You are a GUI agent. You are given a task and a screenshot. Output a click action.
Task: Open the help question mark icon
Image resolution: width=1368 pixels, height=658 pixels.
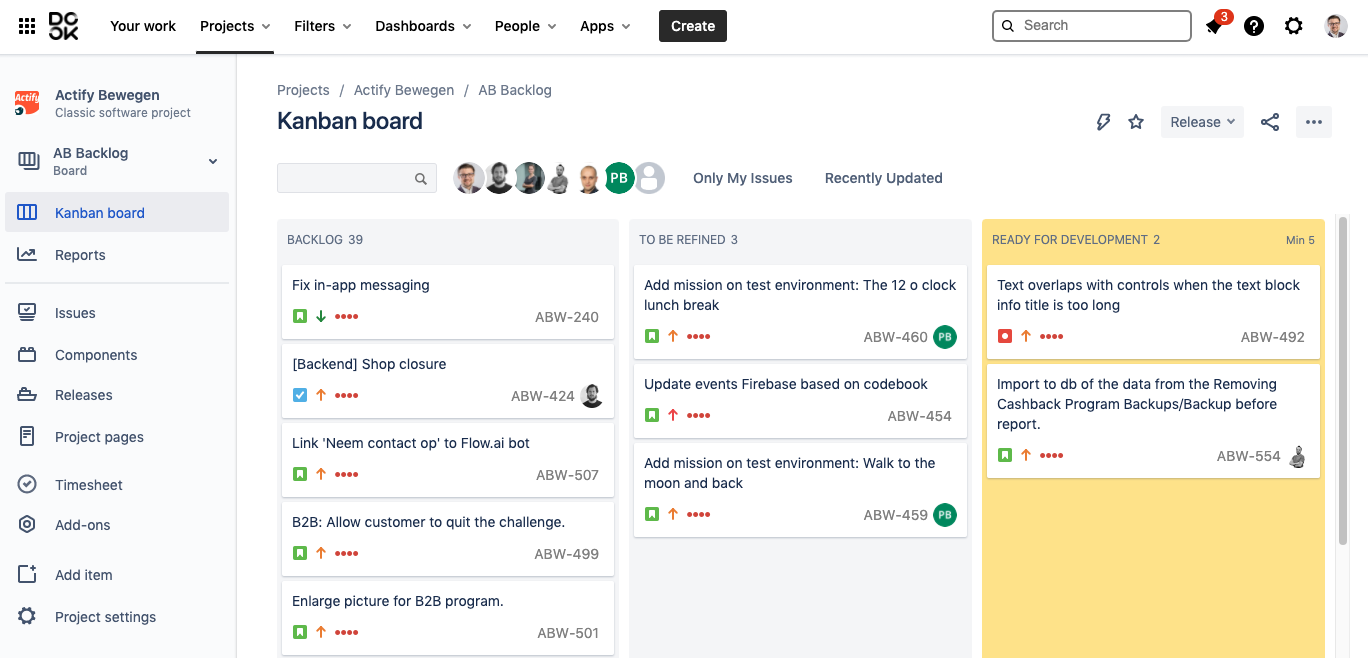1254,26
